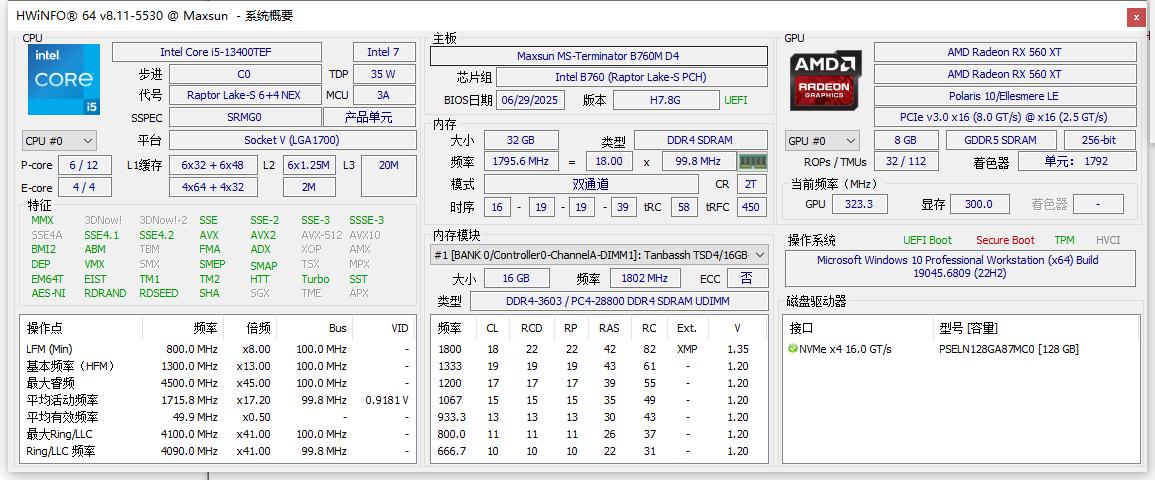The width and height of the screenshot is (1155, 480).
Task: Click the GPU clock 323.3 value
Action: tap(859, 204)
